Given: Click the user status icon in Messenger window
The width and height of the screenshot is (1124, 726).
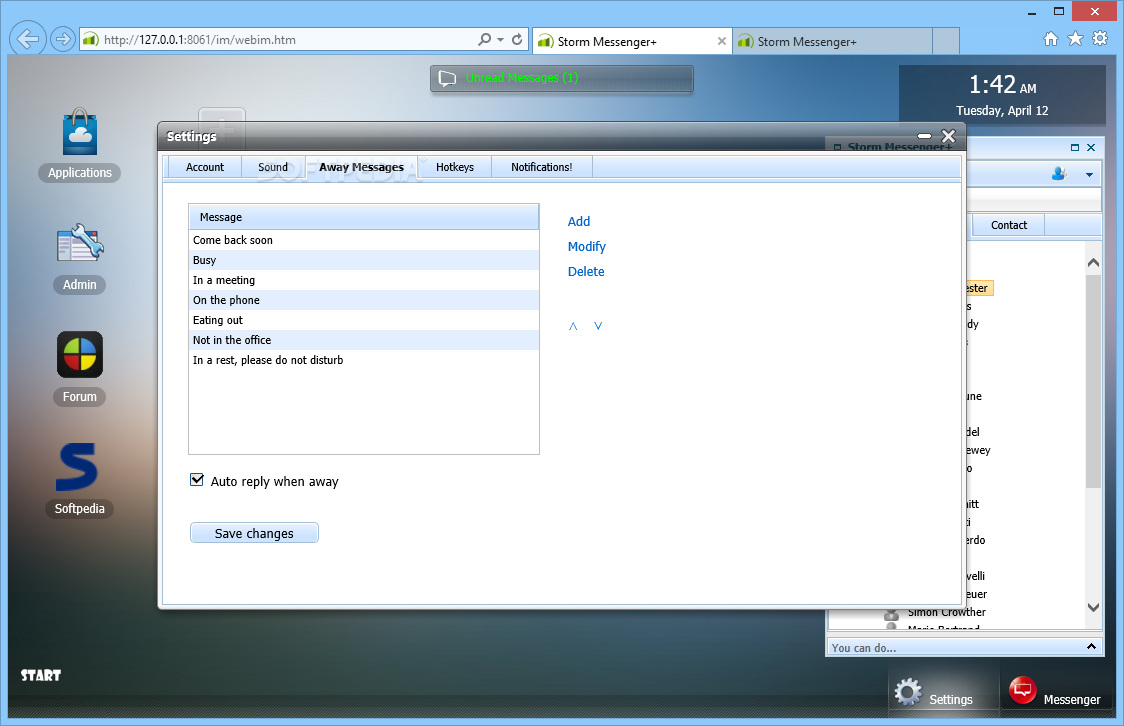Looking at the screenshot, I should click(1059, 173).
